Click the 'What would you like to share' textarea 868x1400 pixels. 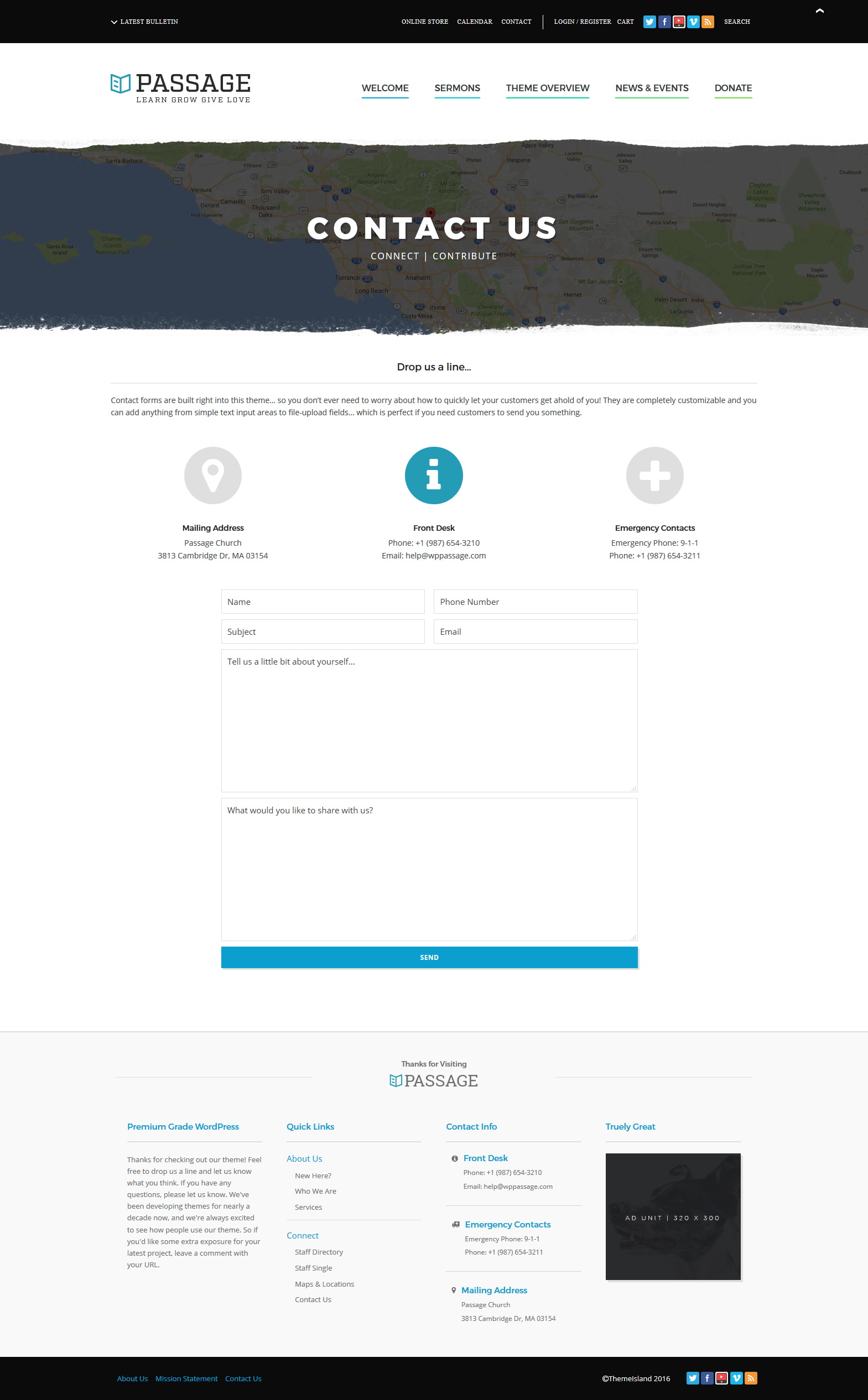coord(429,869)
